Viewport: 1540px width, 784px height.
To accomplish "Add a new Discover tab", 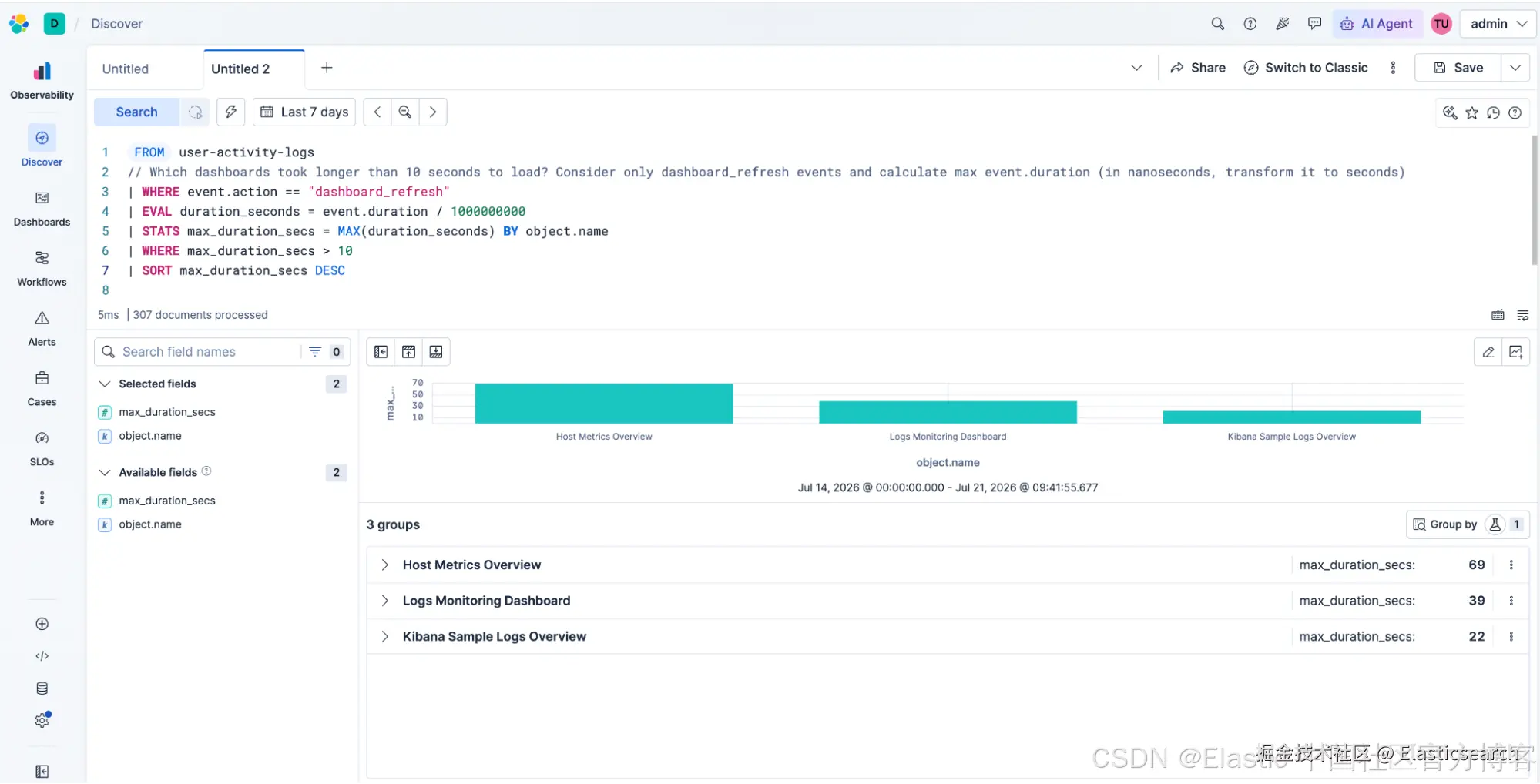I will tap(327, 68).
